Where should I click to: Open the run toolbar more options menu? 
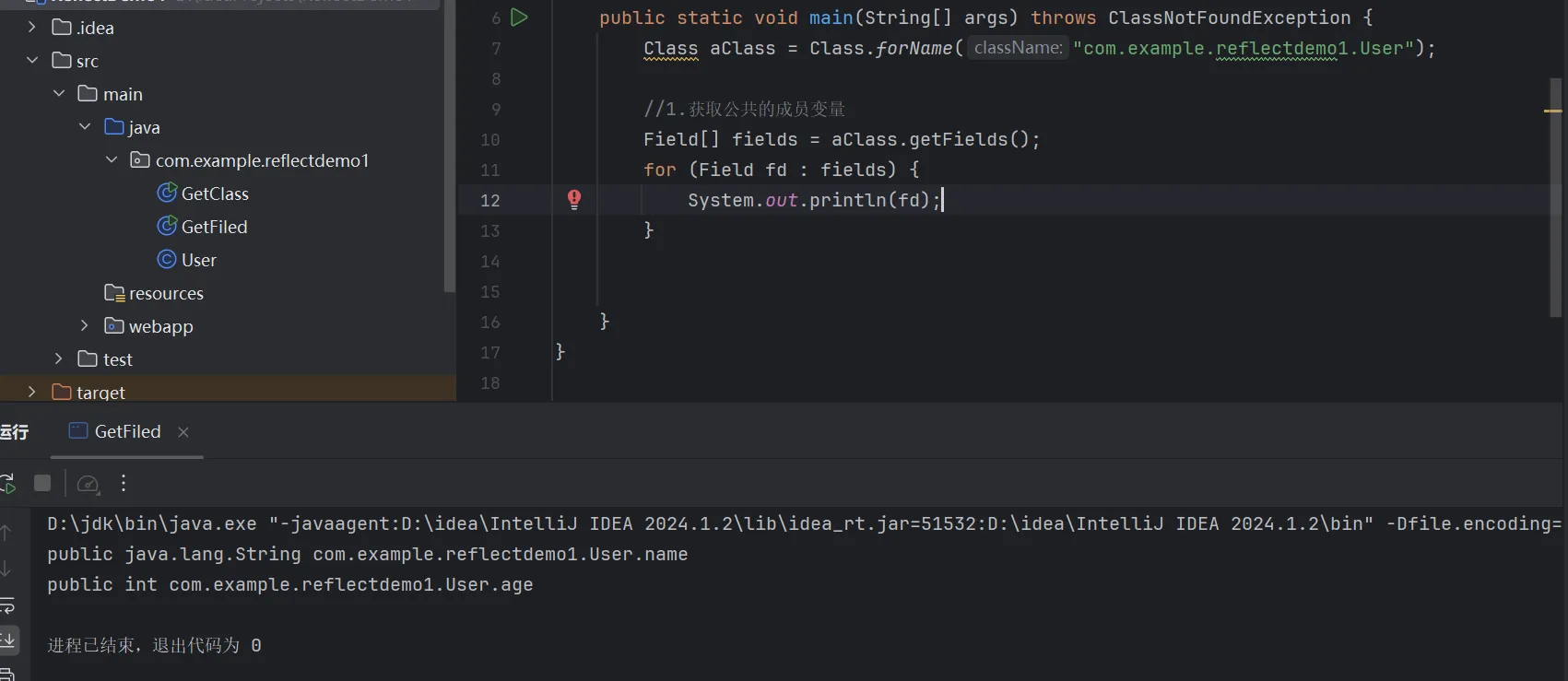(x=124, y=484)
